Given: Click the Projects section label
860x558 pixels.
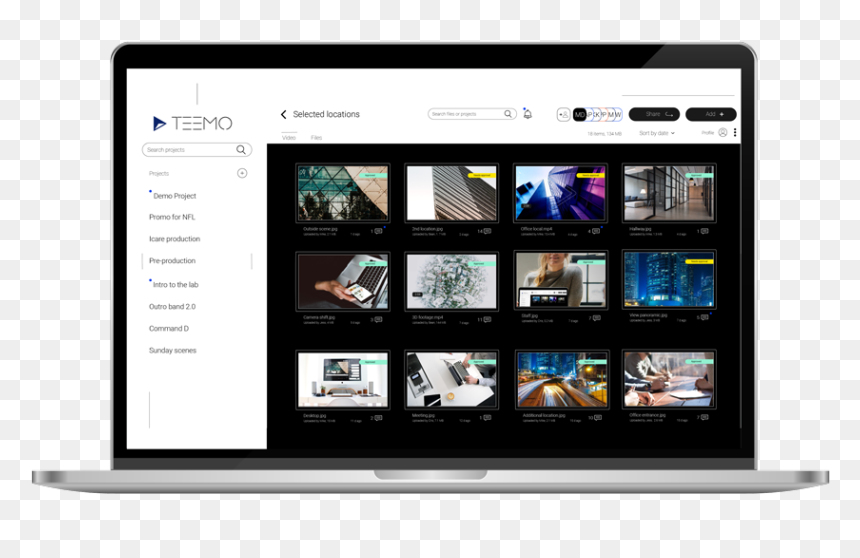Looking at the screenshot, I should point(159,173).
